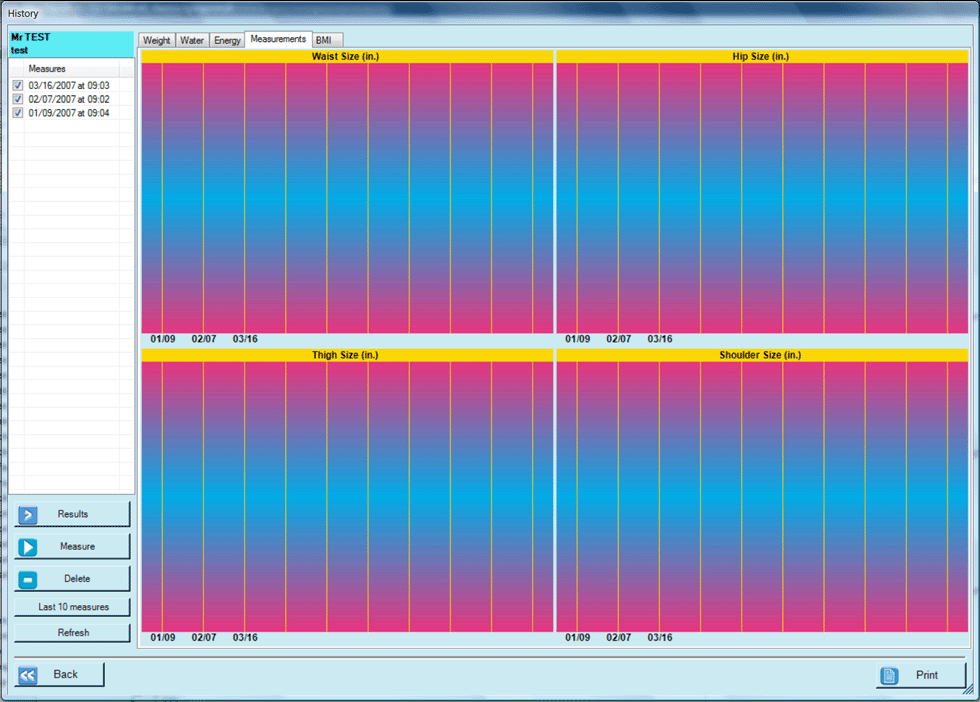Click the Print button label
This screenshot has height=702, width=980.
pos(927,675)
